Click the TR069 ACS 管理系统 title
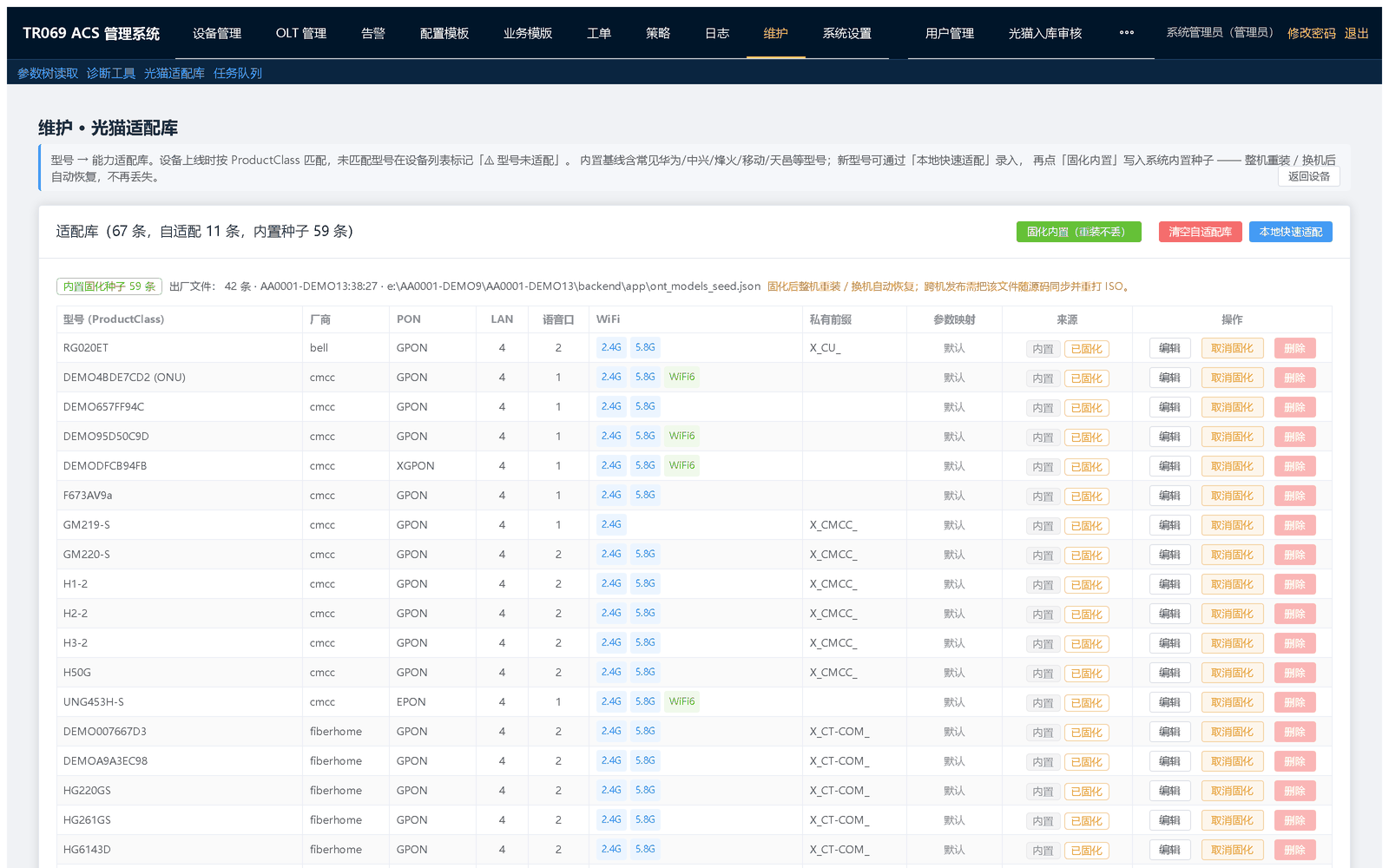This screenshot has height=868, width=1389. 91,33
